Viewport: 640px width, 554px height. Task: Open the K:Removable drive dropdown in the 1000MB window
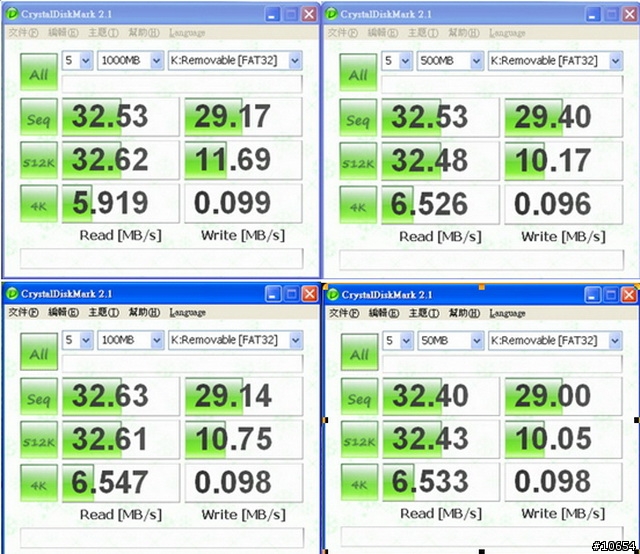(236, 60)
